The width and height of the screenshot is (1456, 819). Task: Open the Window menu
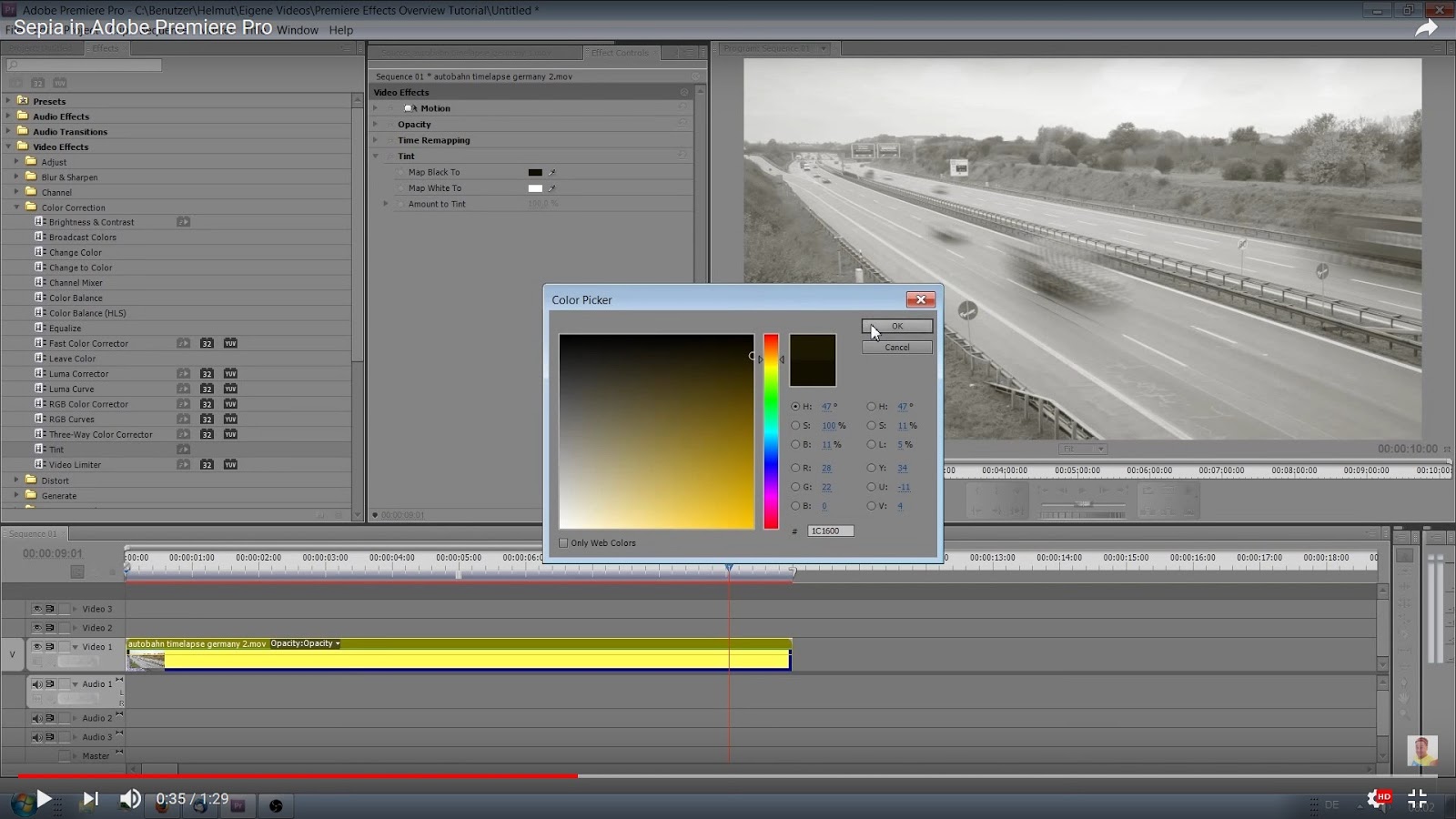298,30
